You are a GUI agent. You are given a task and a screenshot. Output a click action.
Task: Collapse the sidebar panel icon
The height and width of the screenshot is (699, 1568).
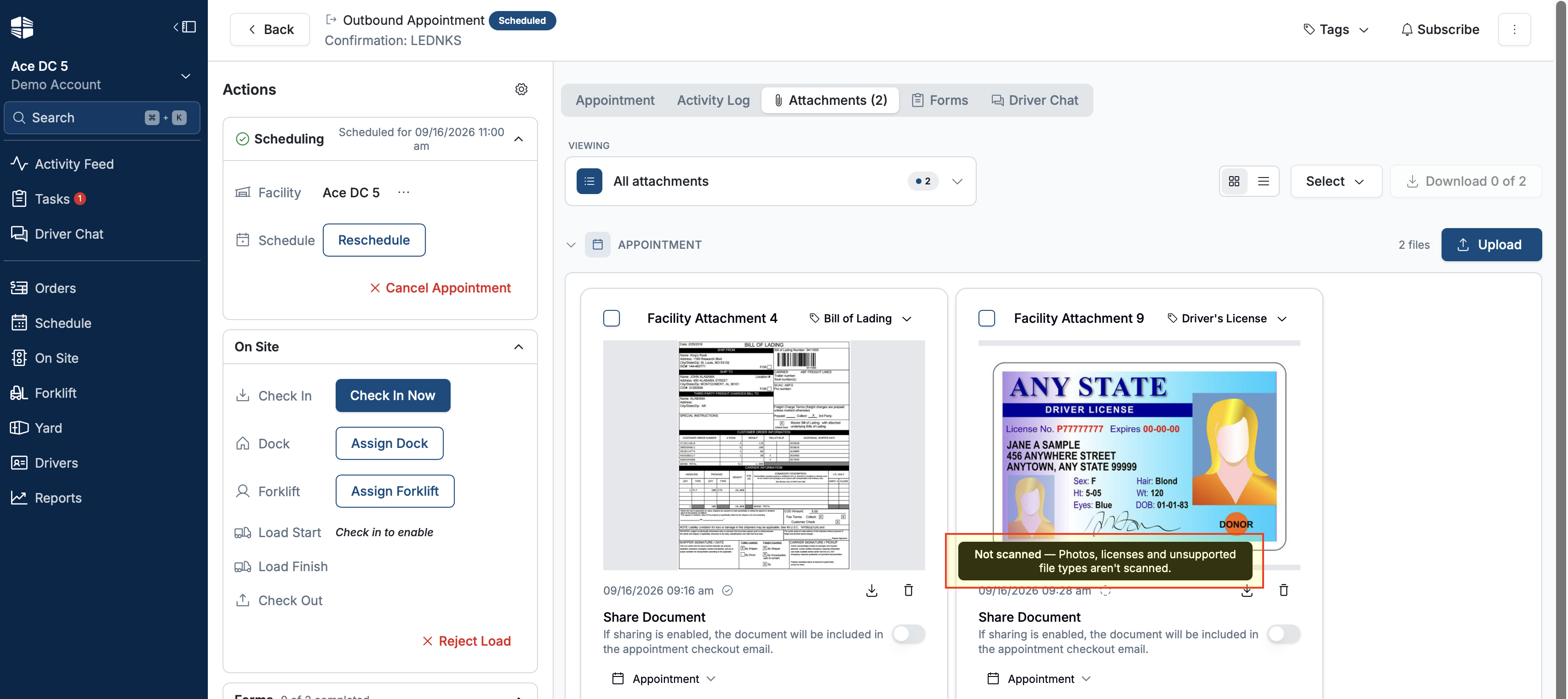pyautogui.click(x=184, y=27)
